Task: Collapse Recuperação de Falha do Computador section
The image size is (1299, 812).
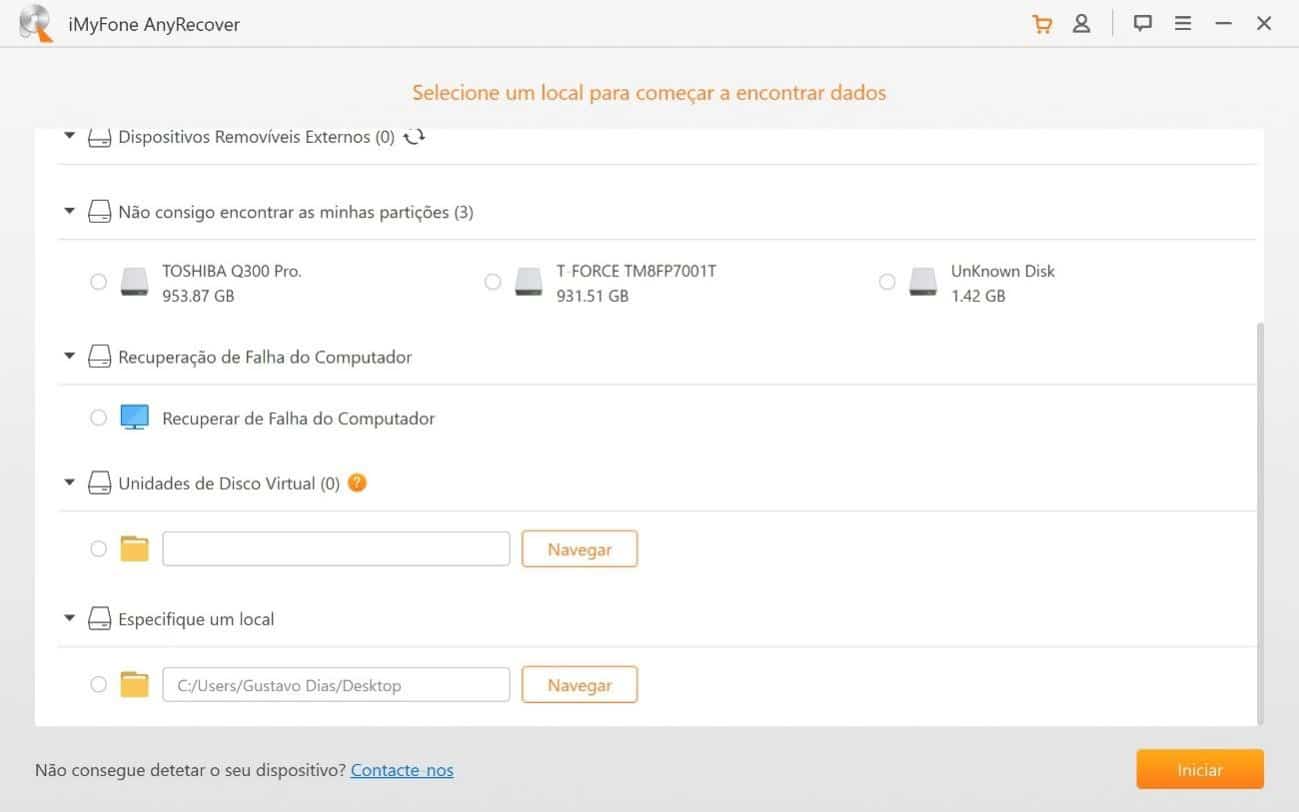Action: pos(69,356)
